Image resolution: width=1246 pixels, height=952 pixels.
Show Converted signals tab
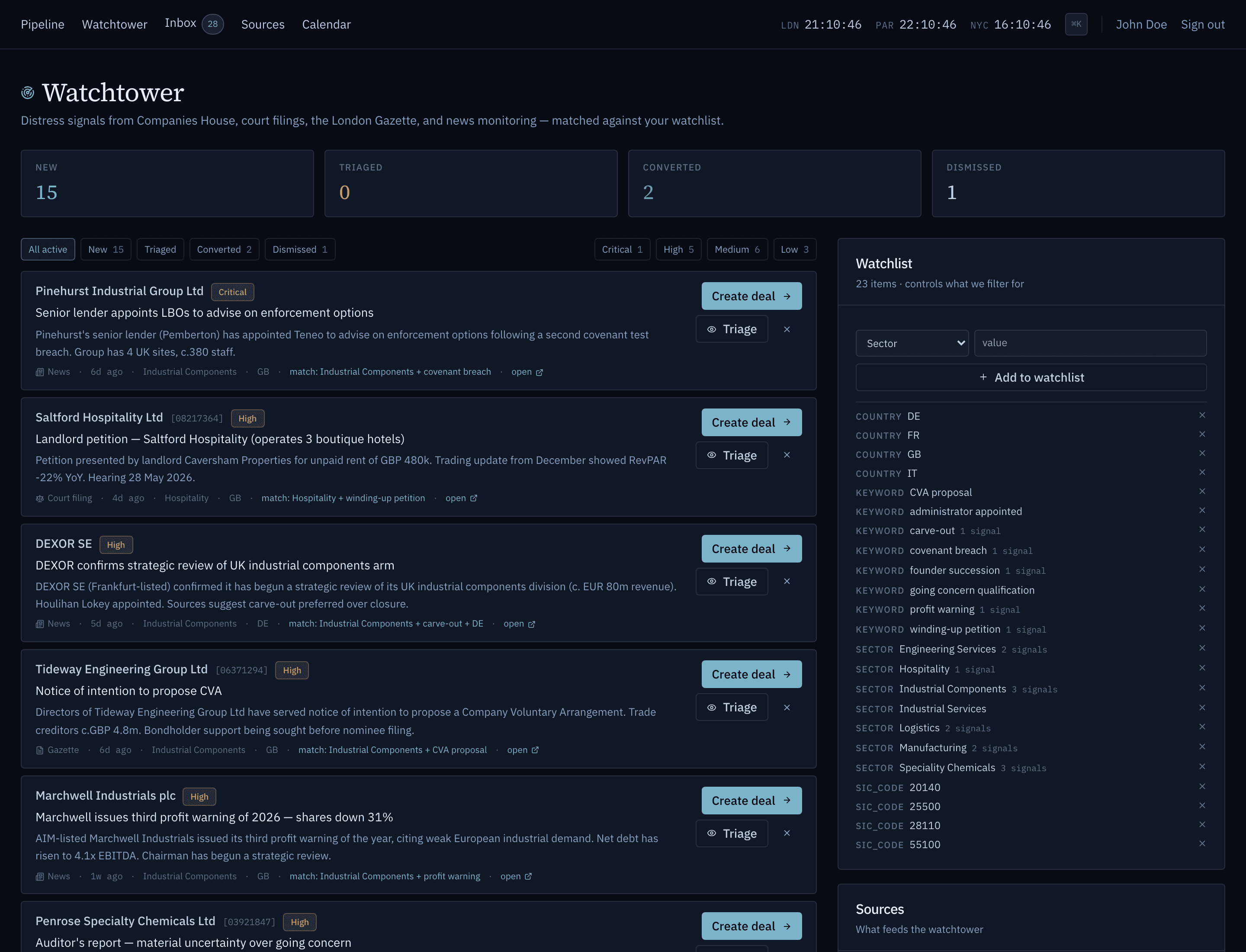225,249
